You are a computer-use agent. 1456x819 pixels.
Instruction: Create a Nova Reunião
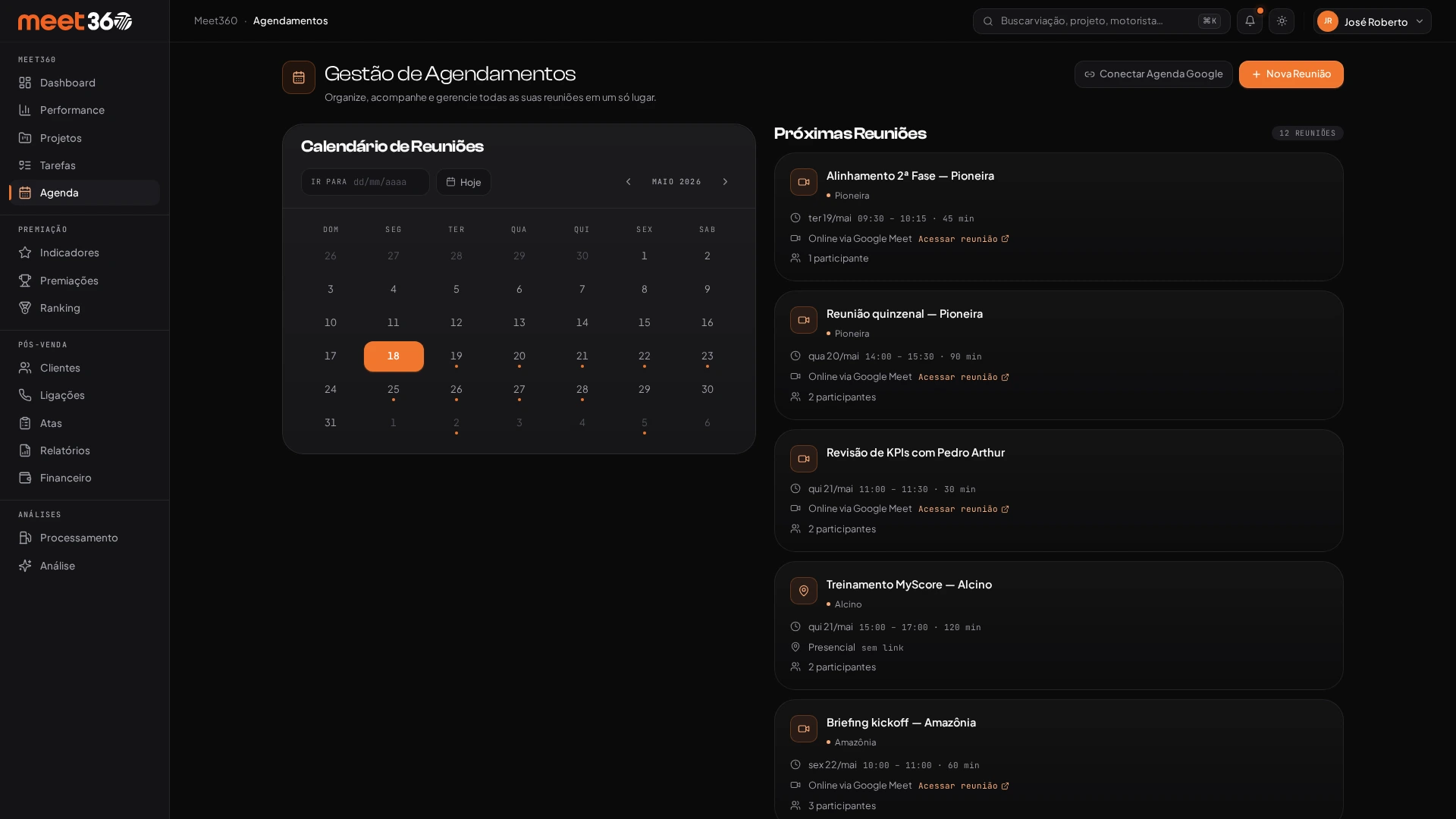(1291, 74)
